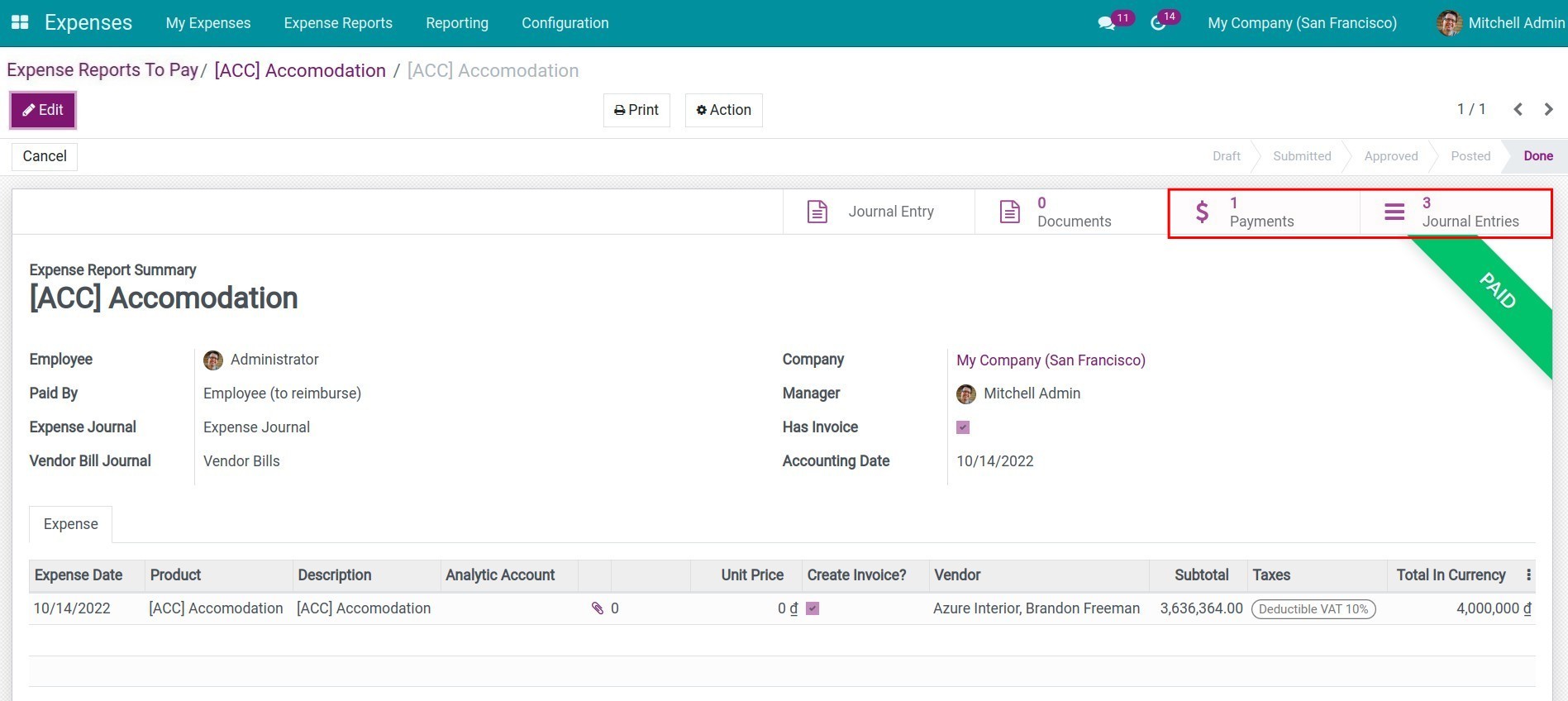Expand the Print dropdown

[636, 110]
